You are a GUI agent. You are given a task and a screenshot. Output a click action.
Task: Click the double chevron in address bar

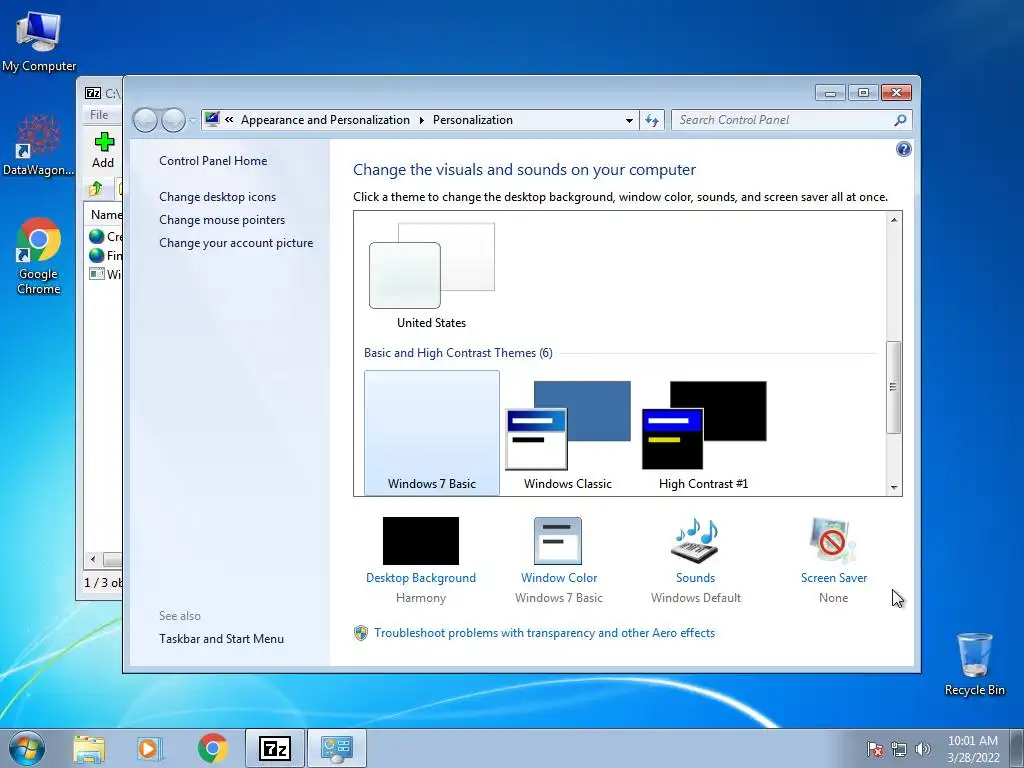229,120
